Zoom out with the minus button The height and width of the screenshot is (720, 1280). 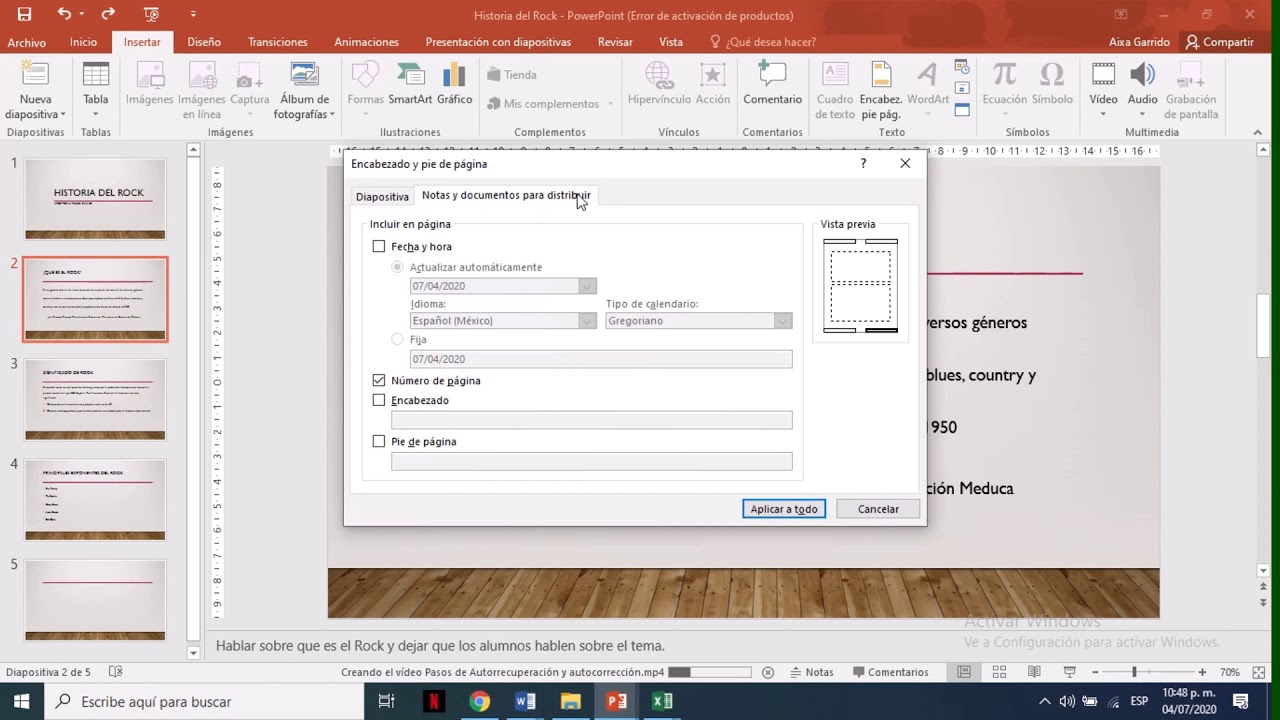click(1095, 672)
